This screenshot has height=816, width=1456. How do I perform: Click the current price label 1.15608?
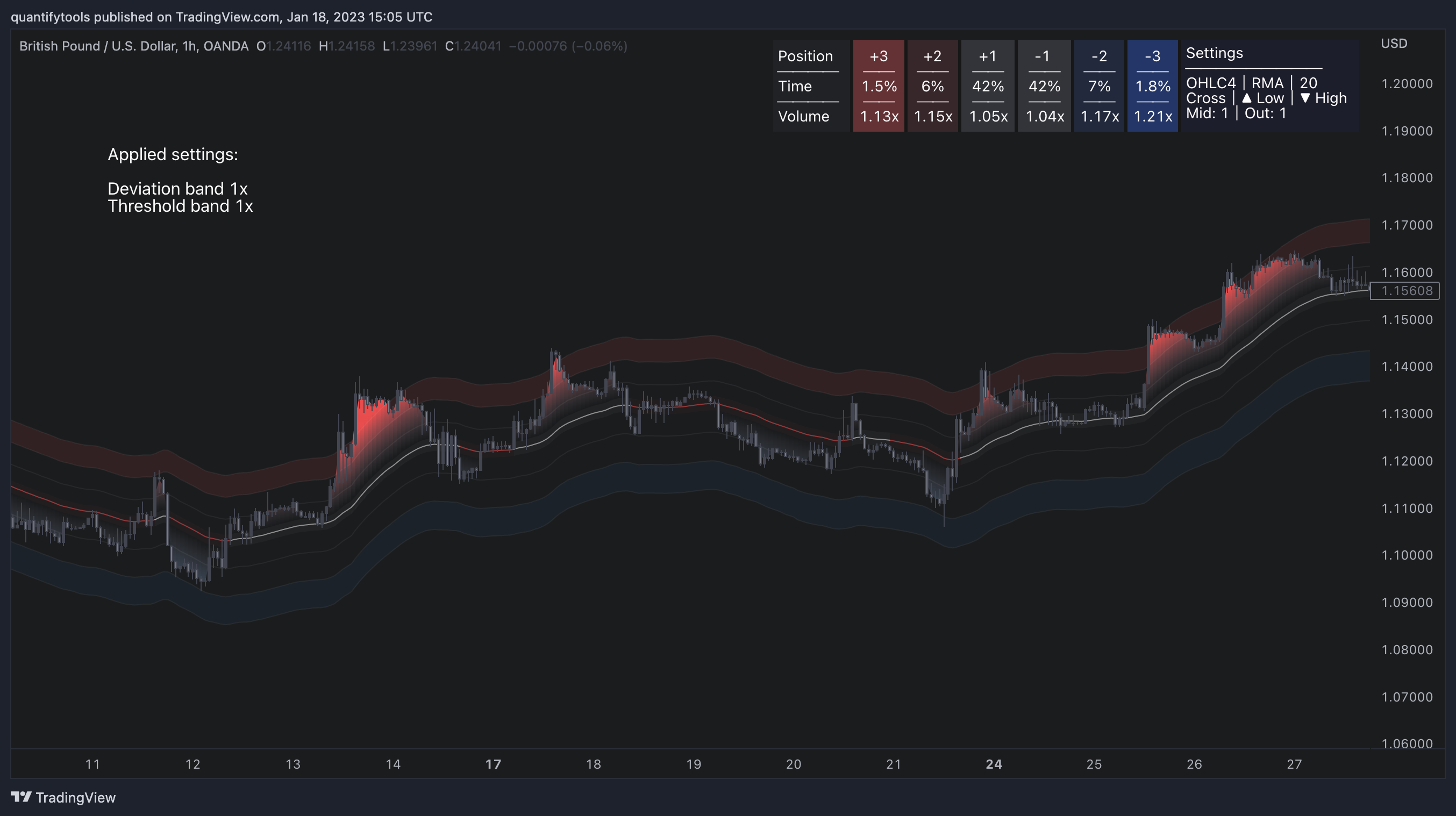(1404, 291)
